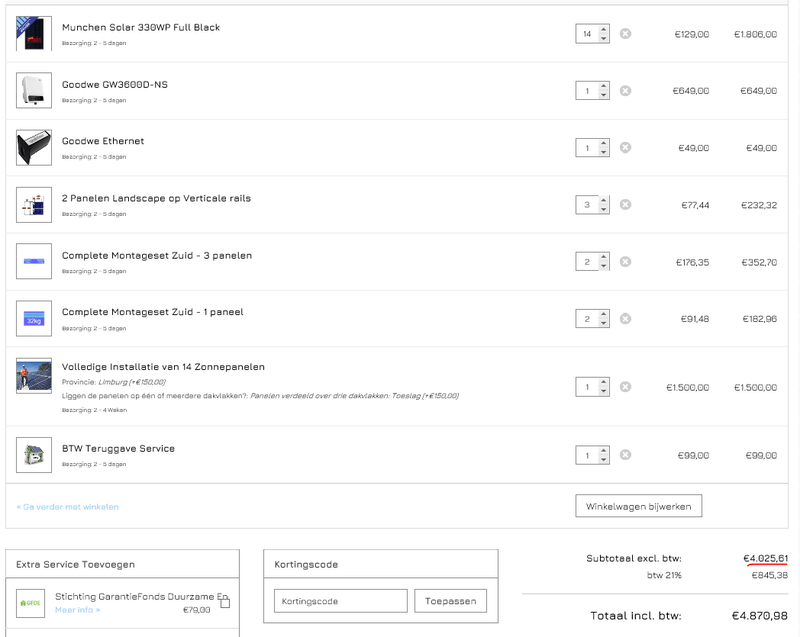Remove BTW Teruggave Service item
Screen dimensions: 800x637
pos(625,455)
